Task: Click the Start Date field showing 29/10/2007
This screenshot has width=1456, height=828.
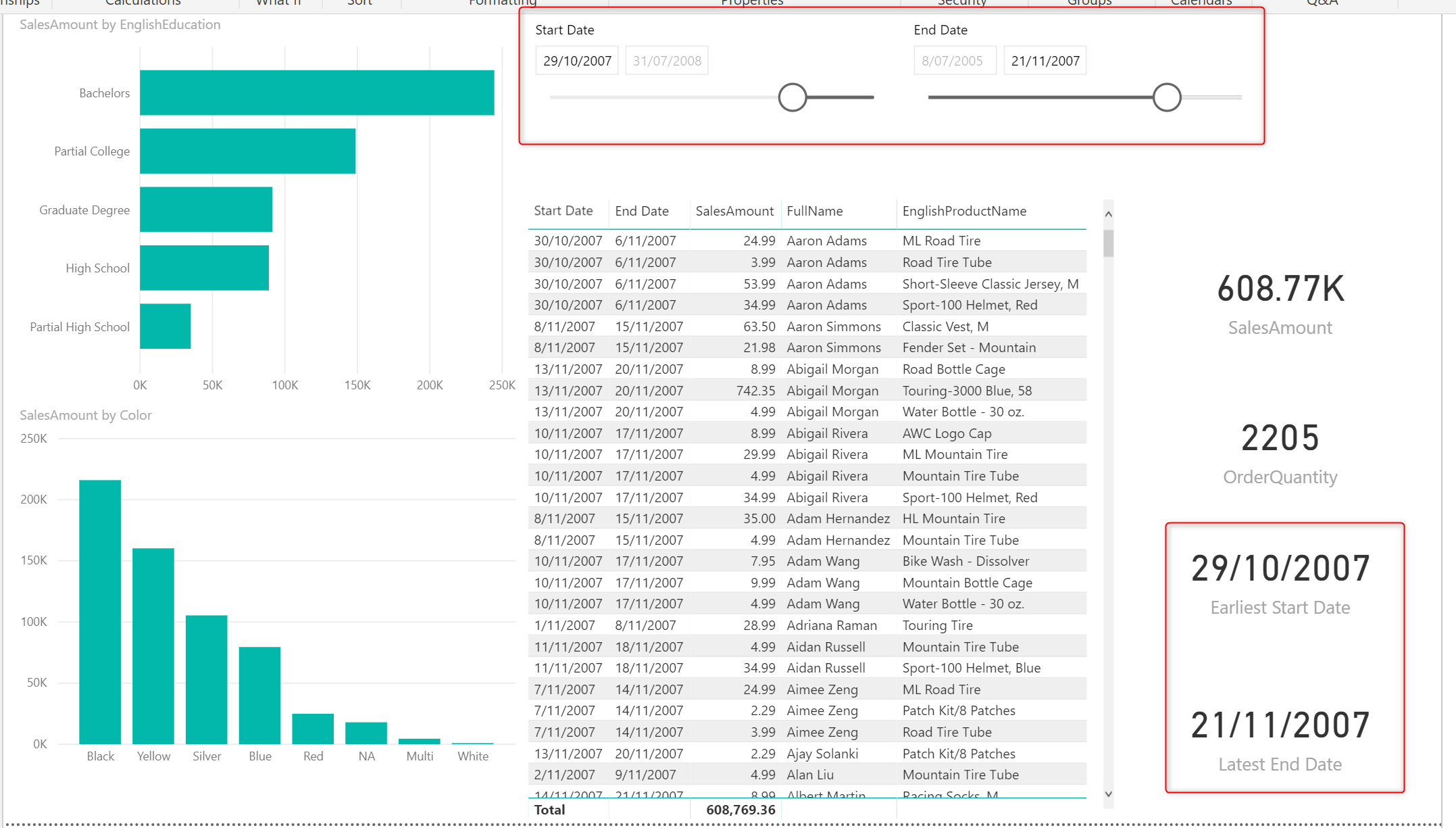Action: pos(576,60)
